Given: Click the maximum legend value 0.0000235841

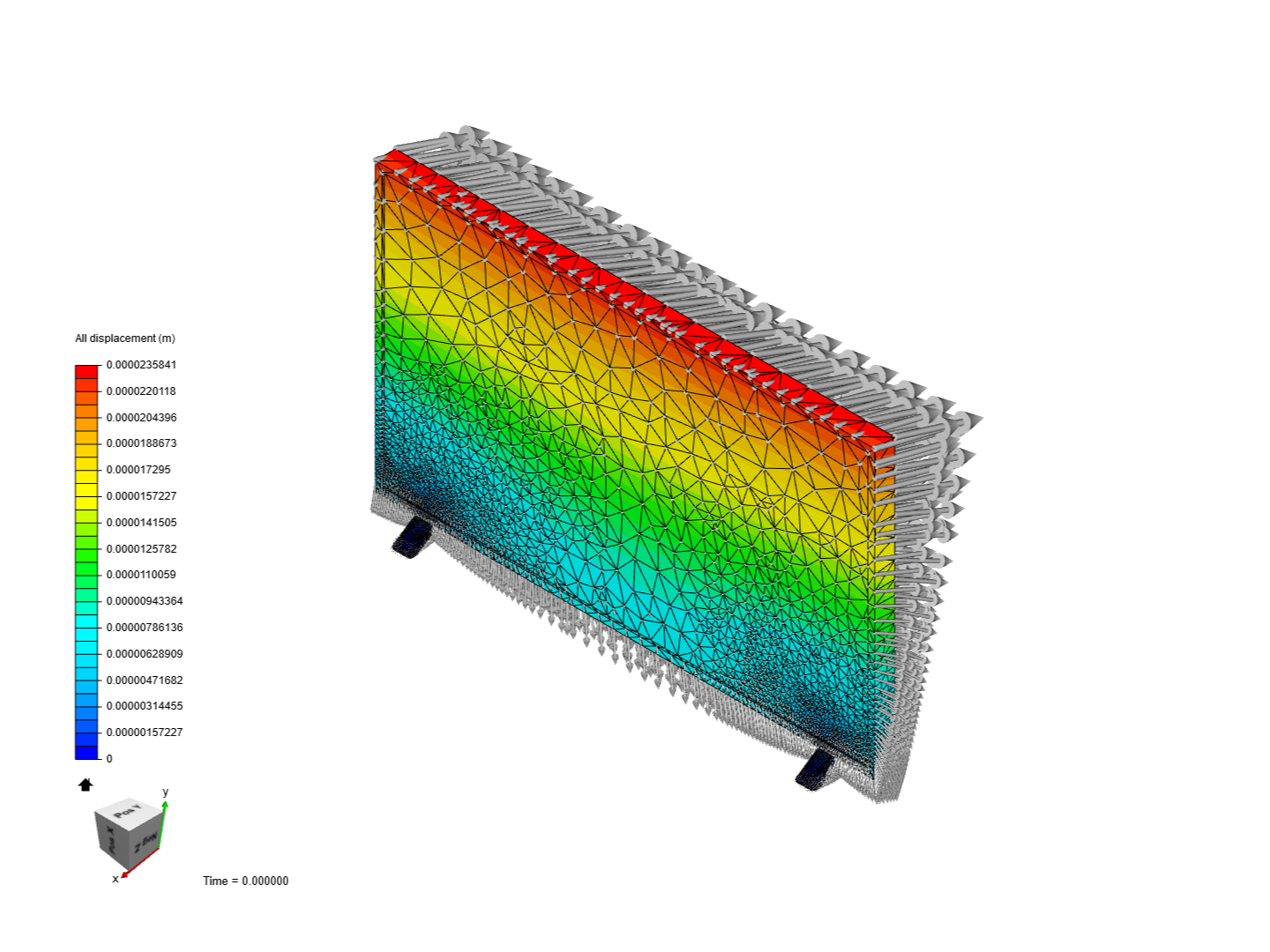Looking at the screenshot, I should point(141,365).
